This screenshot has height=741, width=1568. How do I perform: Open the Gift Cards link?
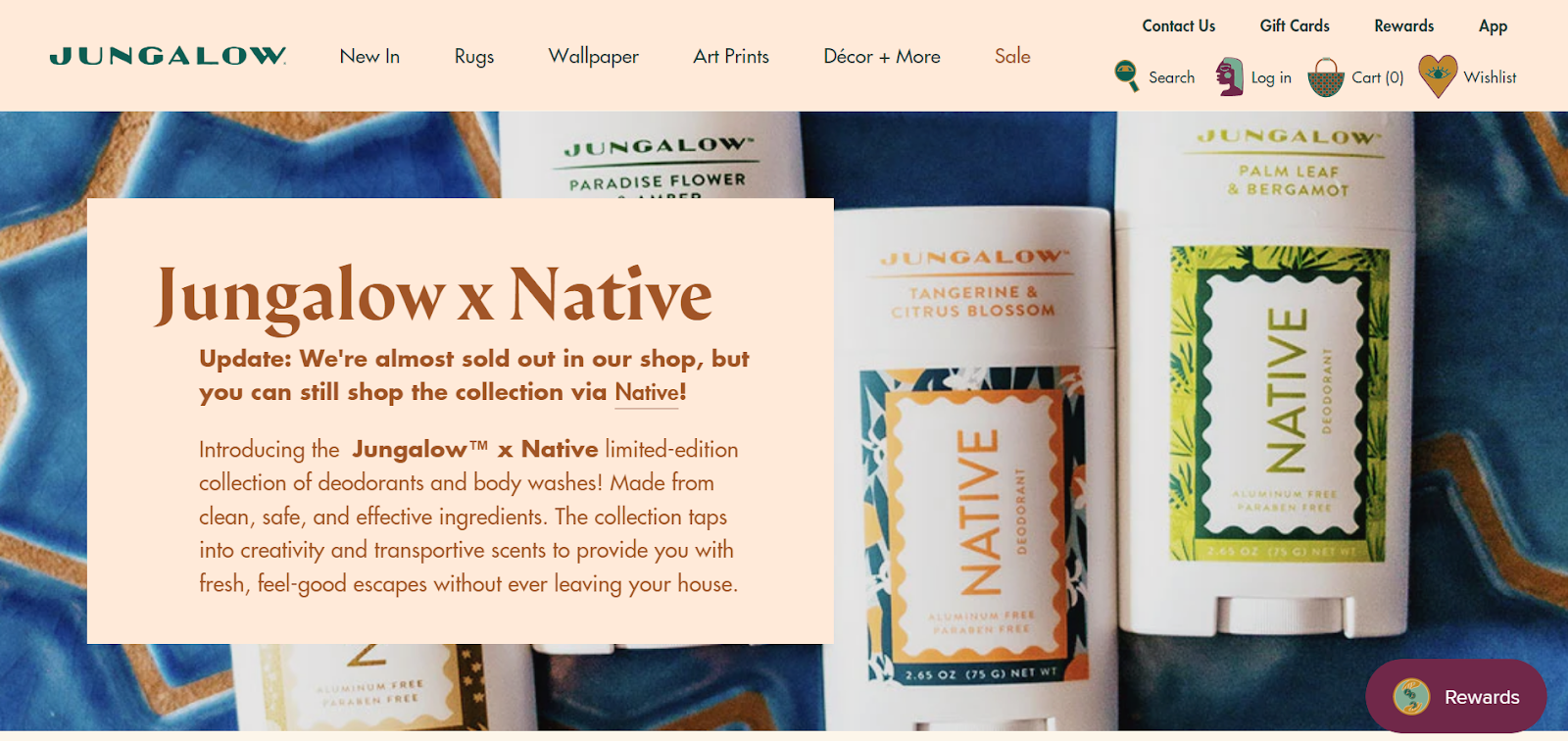point(1295,25)
